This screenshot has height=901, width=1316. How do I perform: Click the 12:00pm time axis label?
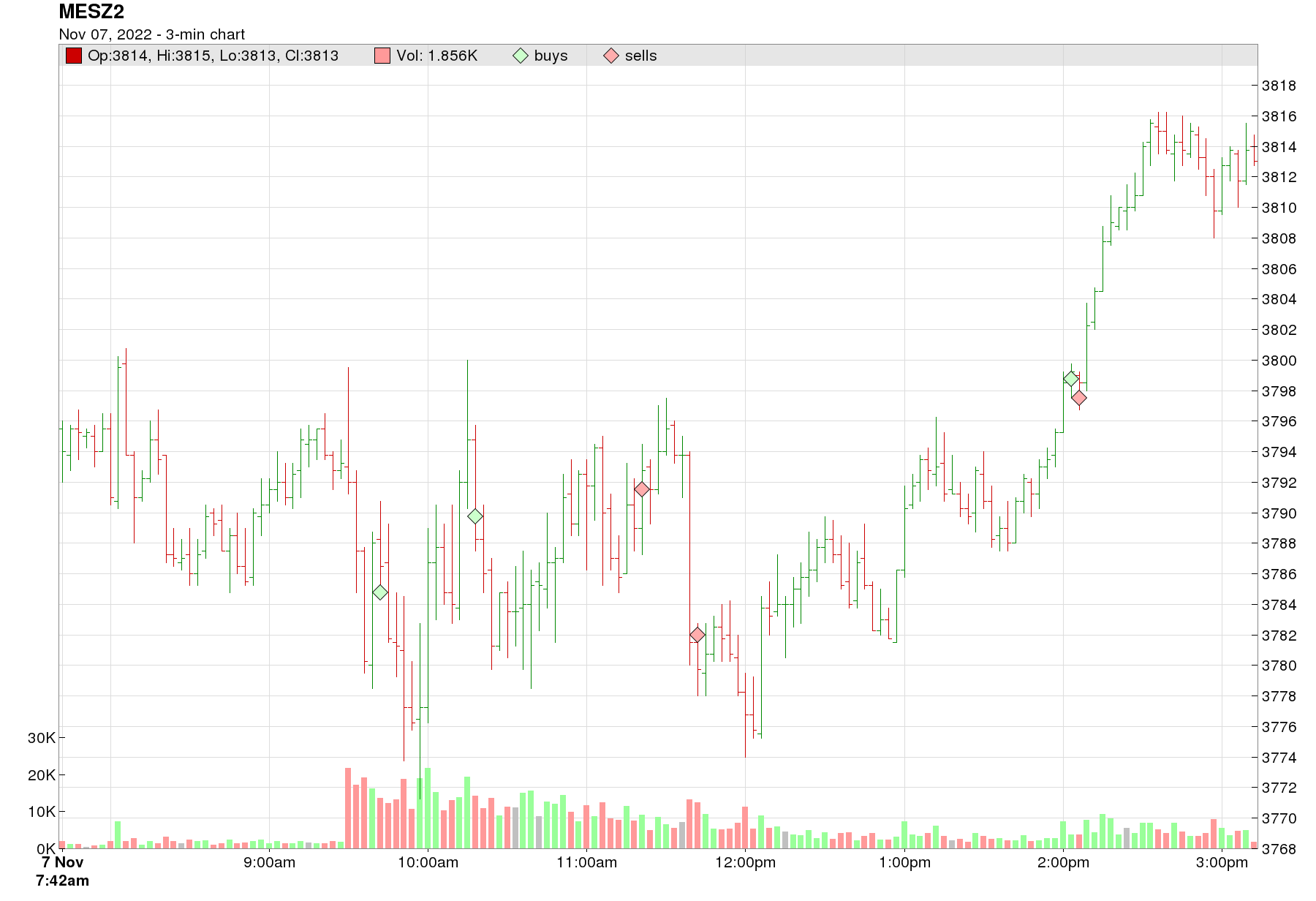pyautogui.click(x=746, y=862)
